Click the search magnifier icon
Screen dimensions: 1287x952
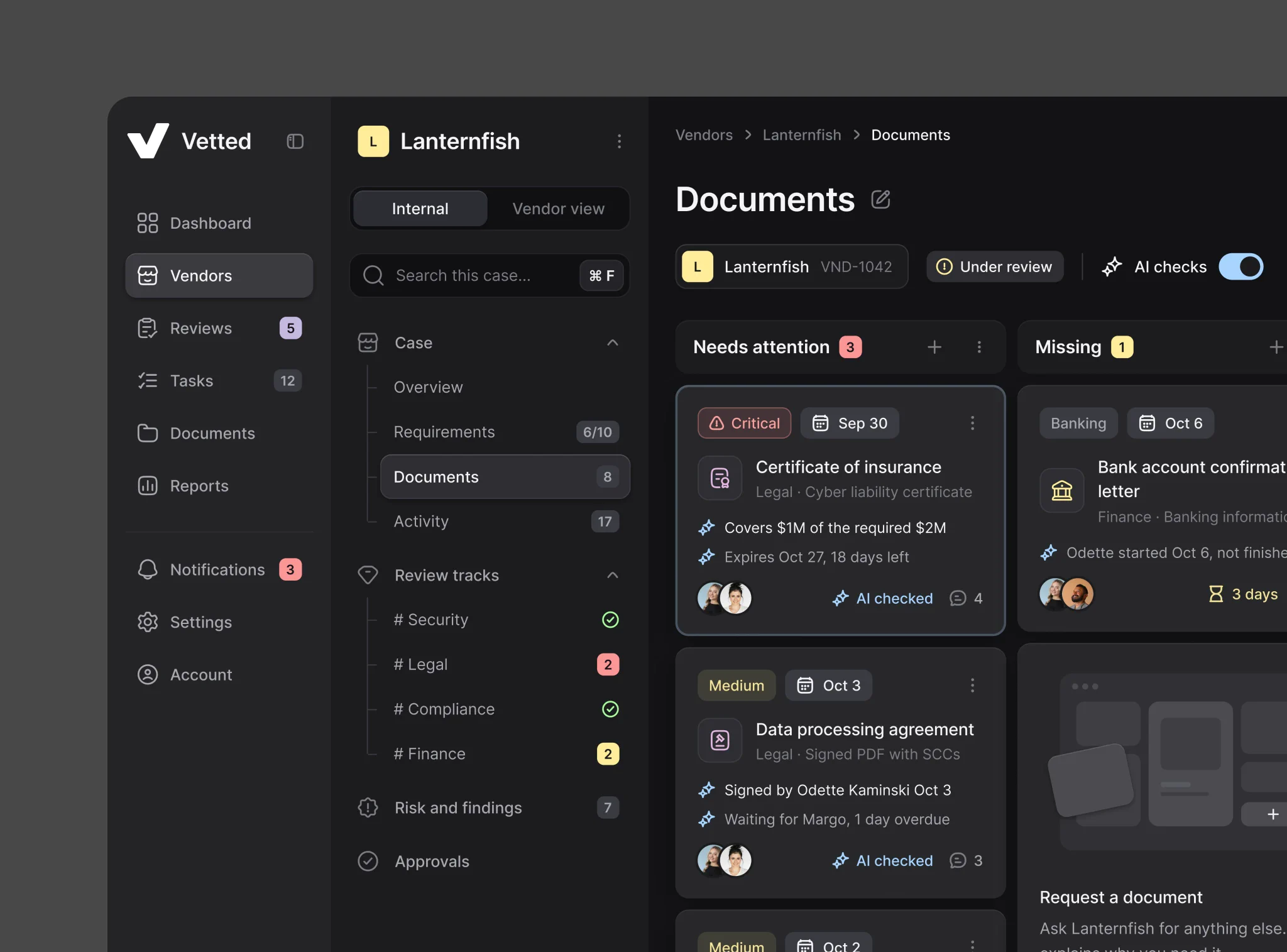click(x=373, y=275)
